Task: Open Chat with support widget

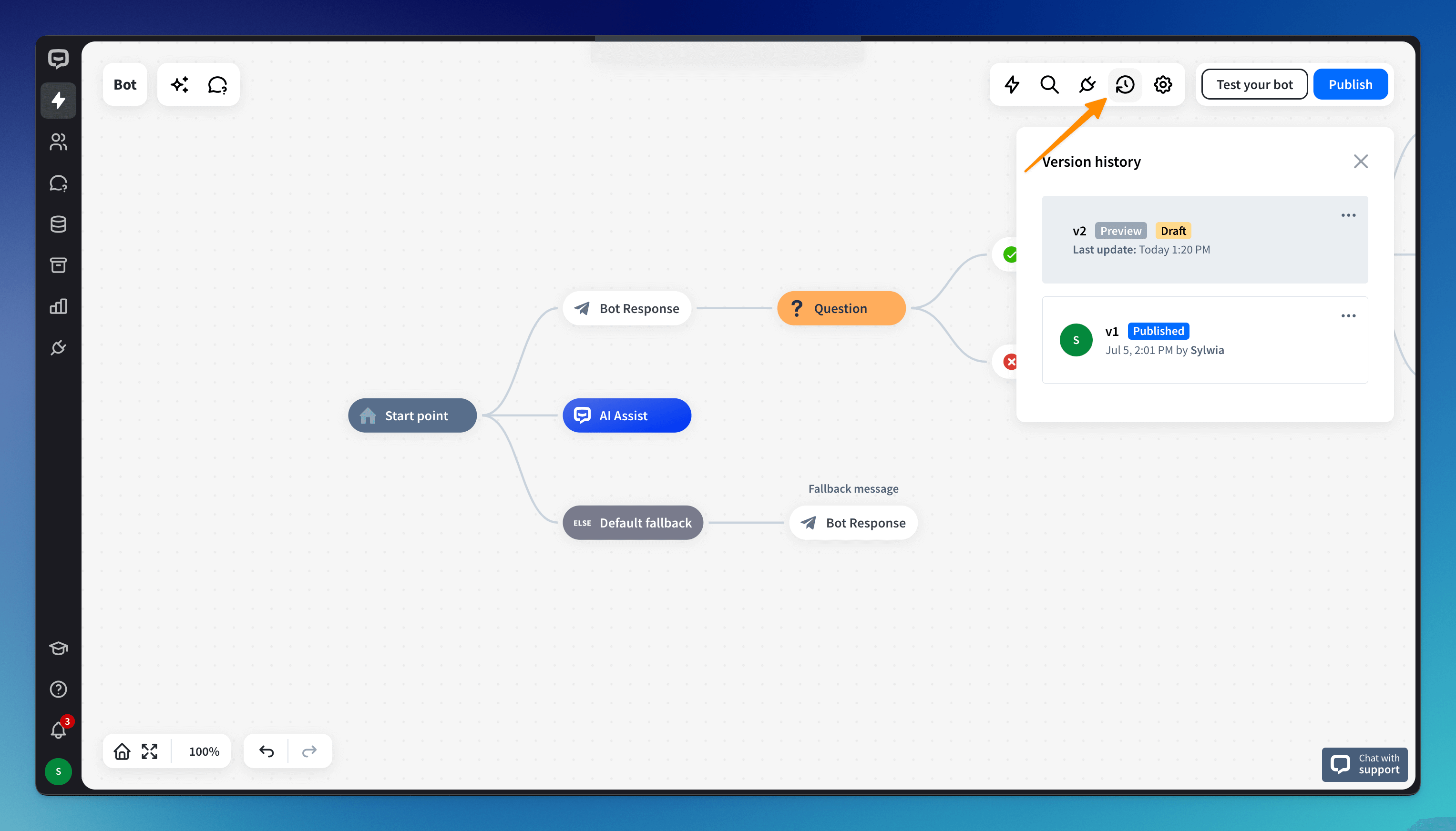Action: (1364, 764)
